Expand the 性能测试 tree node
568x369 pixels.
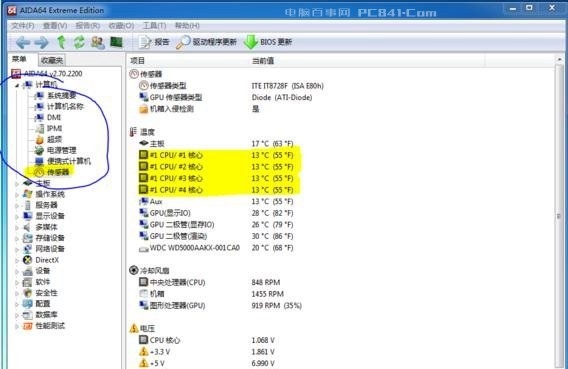(x=17, y=326)
